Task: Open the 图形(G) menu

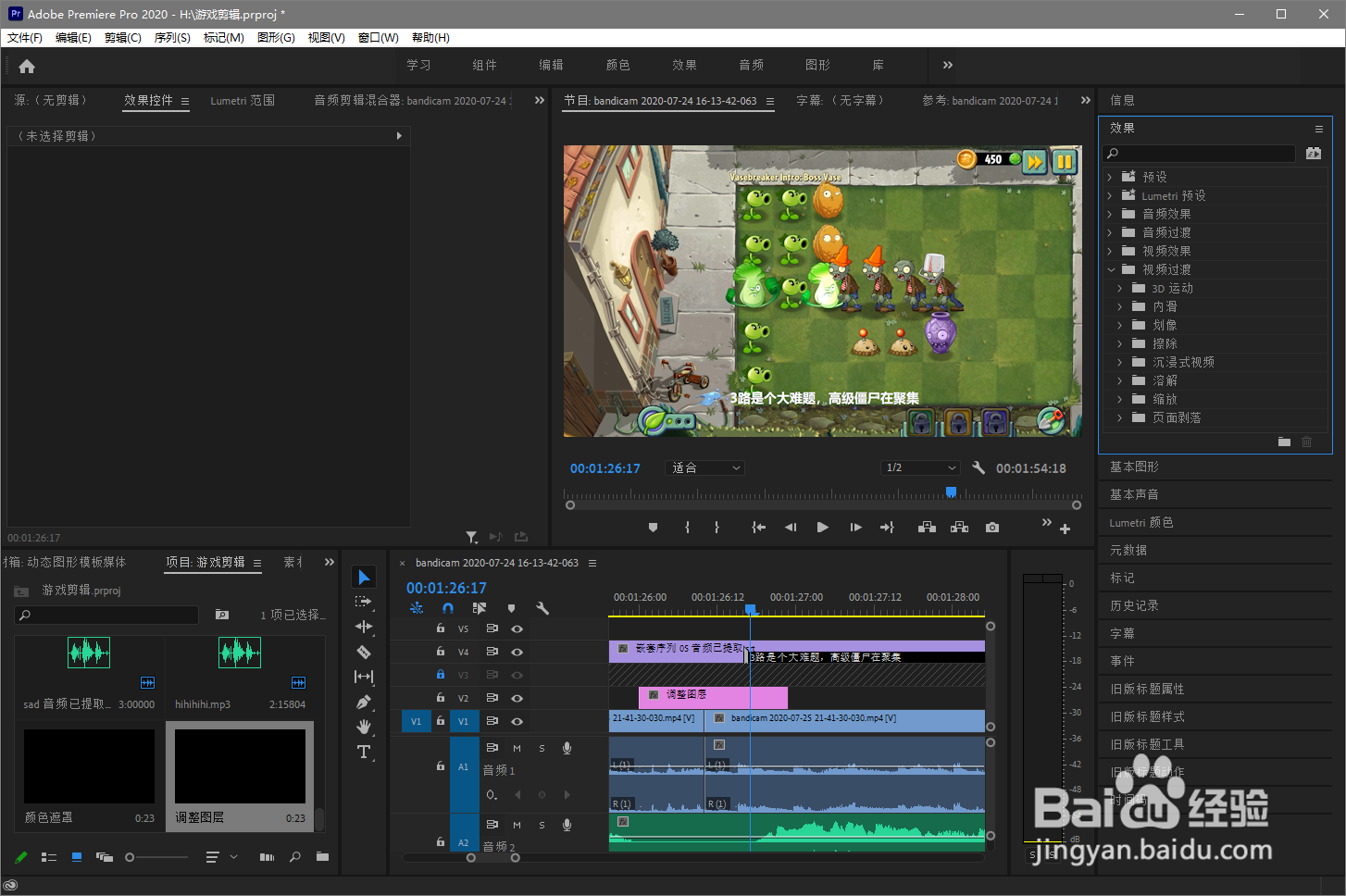Action: pyautogui.click(x=276, y=38)
